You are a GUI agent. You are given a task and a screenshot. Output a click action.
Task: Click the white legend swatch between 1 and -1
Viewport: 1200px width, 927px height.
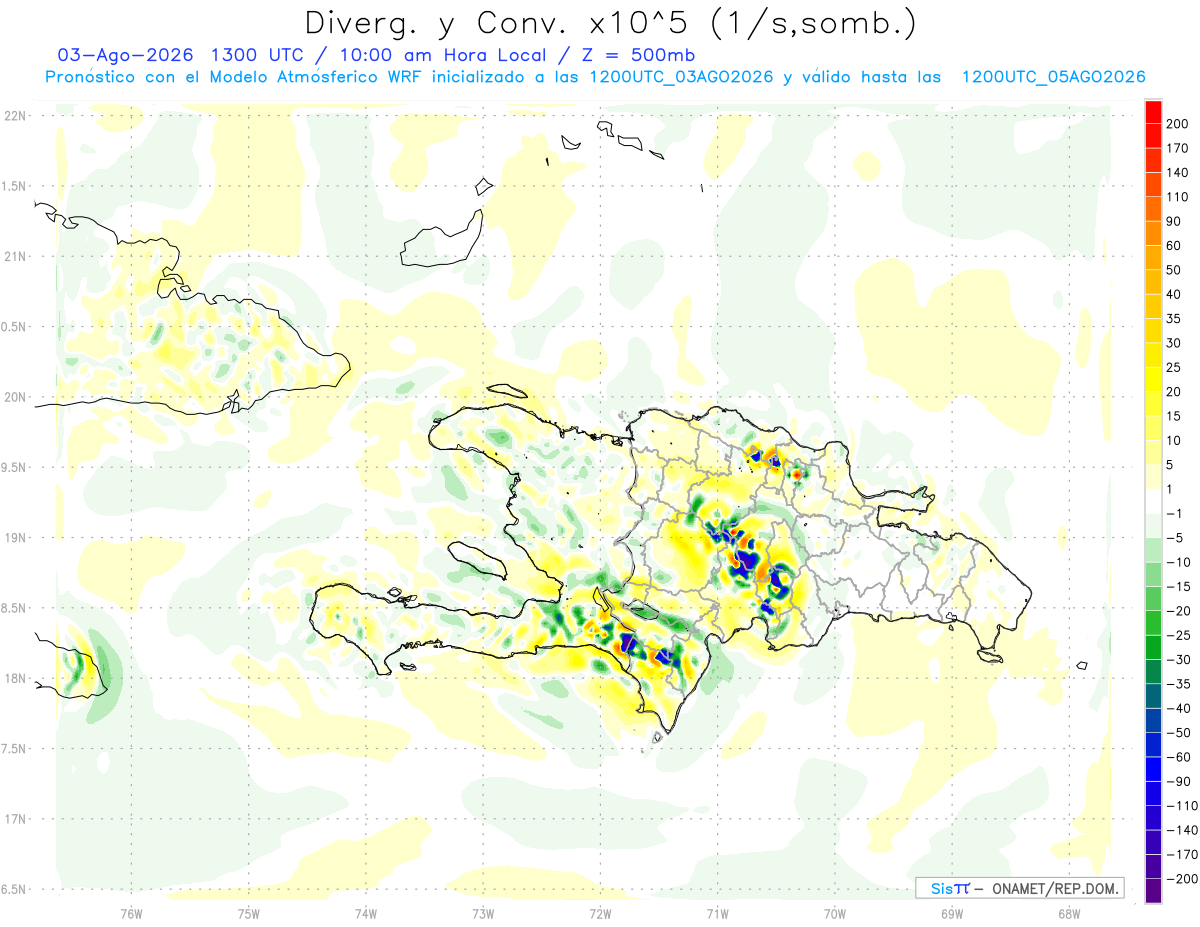1153,501
